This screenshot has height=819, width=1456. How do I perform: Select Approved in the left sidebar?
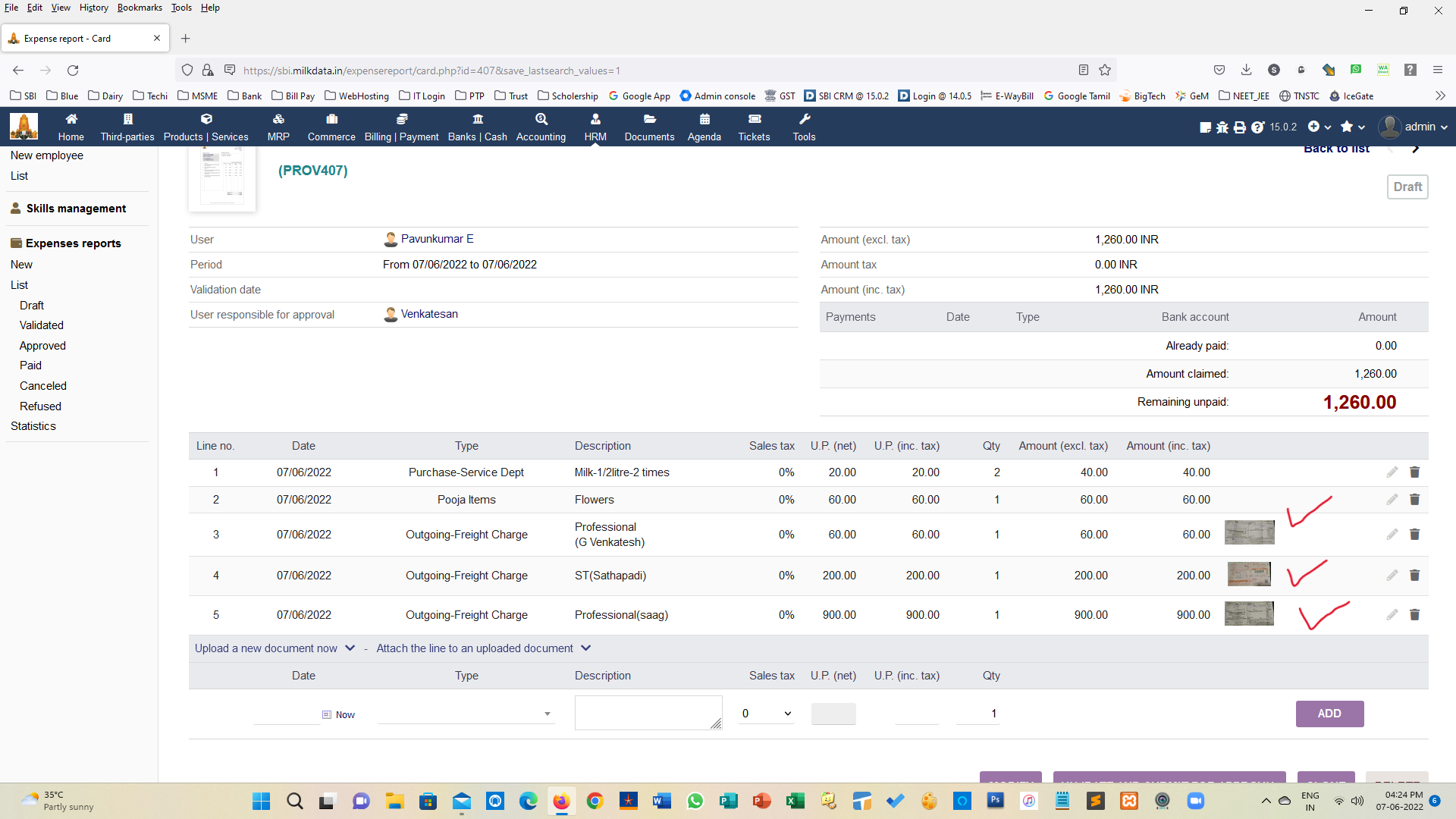tap(42, 346)
